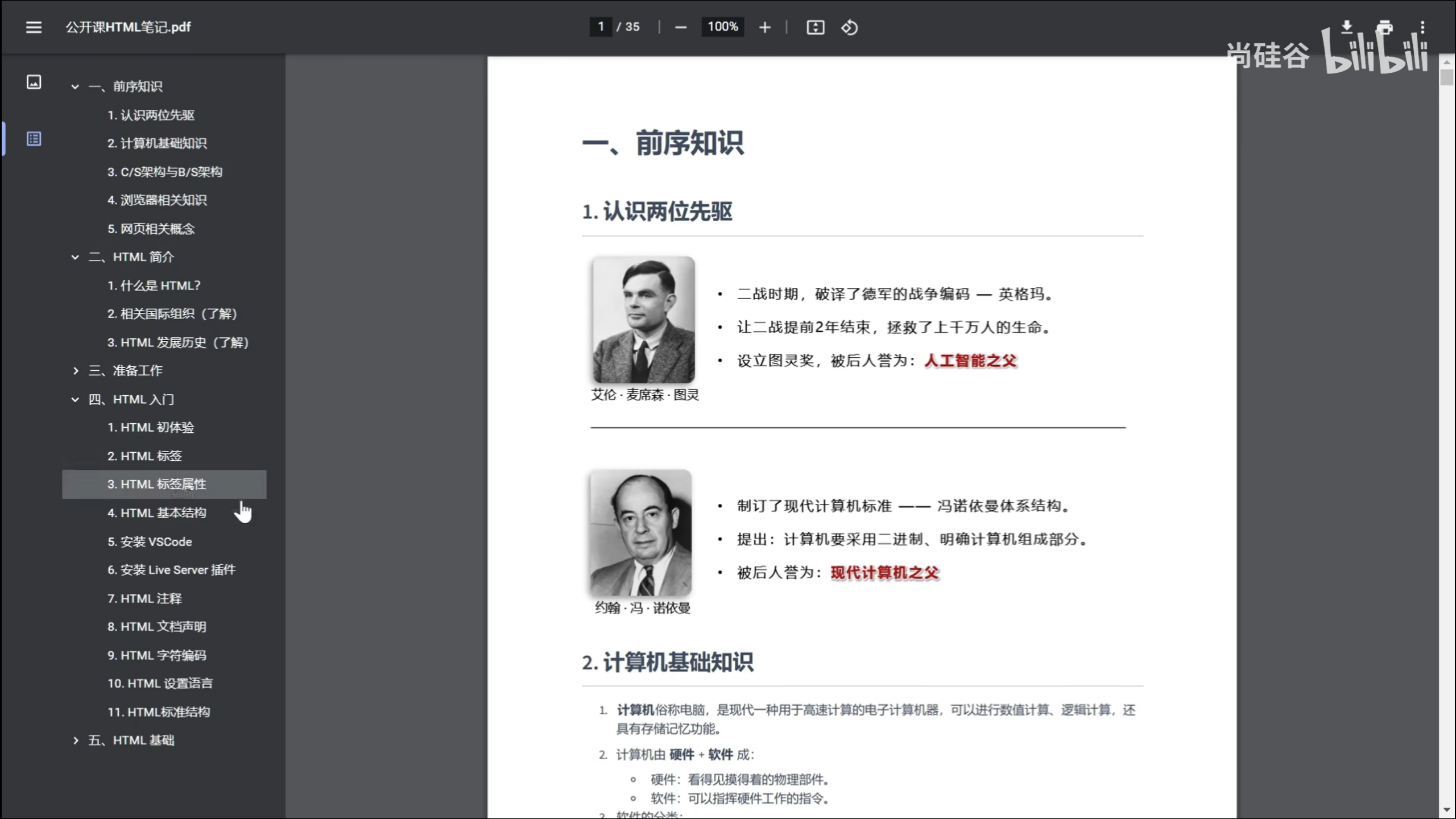Viewport: 1456px width, 819px height.
Task: Click the caption 艾伦·麦席森·图灵
Action: (x=644, y=395)
